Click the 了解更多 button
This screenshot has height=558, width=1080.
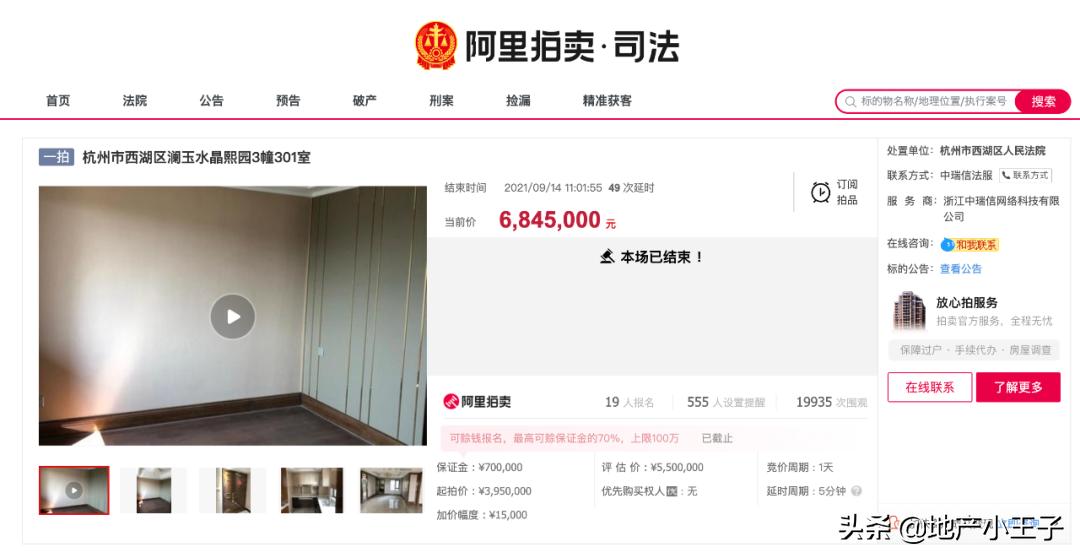1018,387
